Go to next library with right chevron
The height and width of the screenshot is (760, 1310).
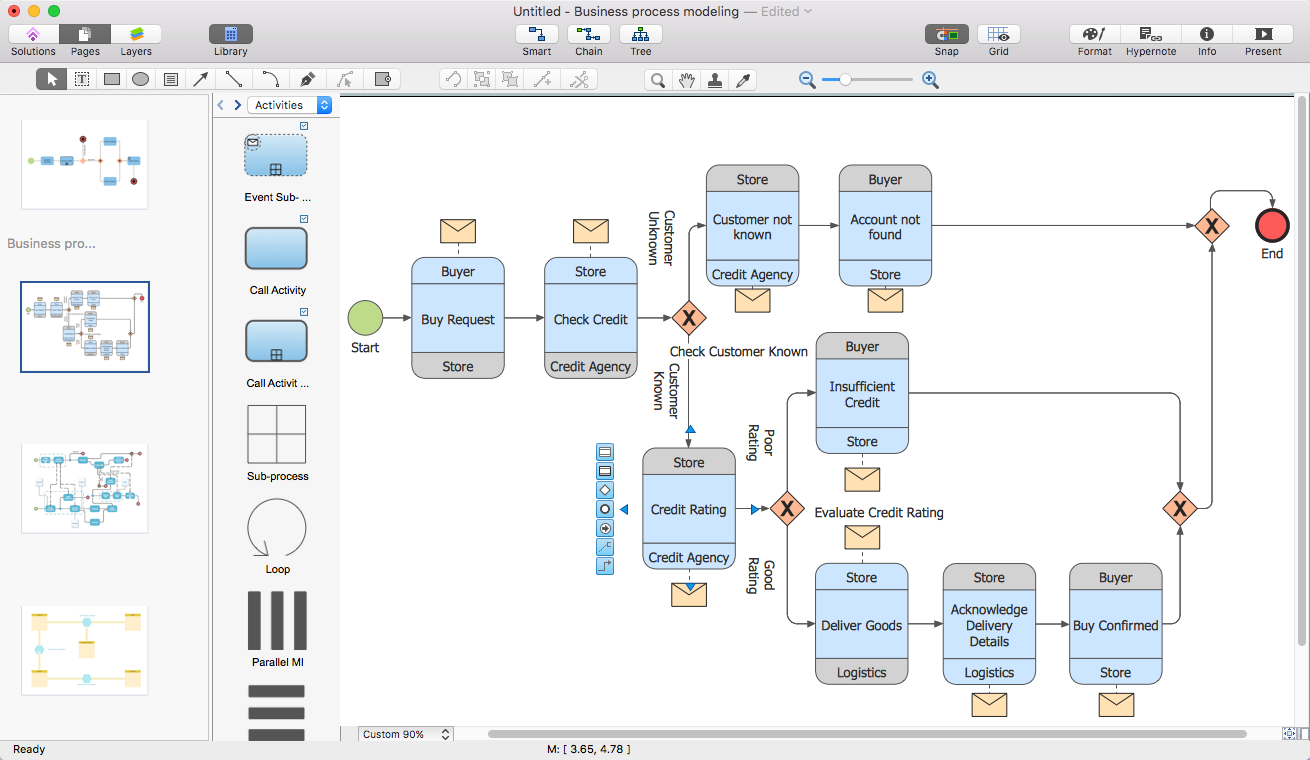coord(237,105)
